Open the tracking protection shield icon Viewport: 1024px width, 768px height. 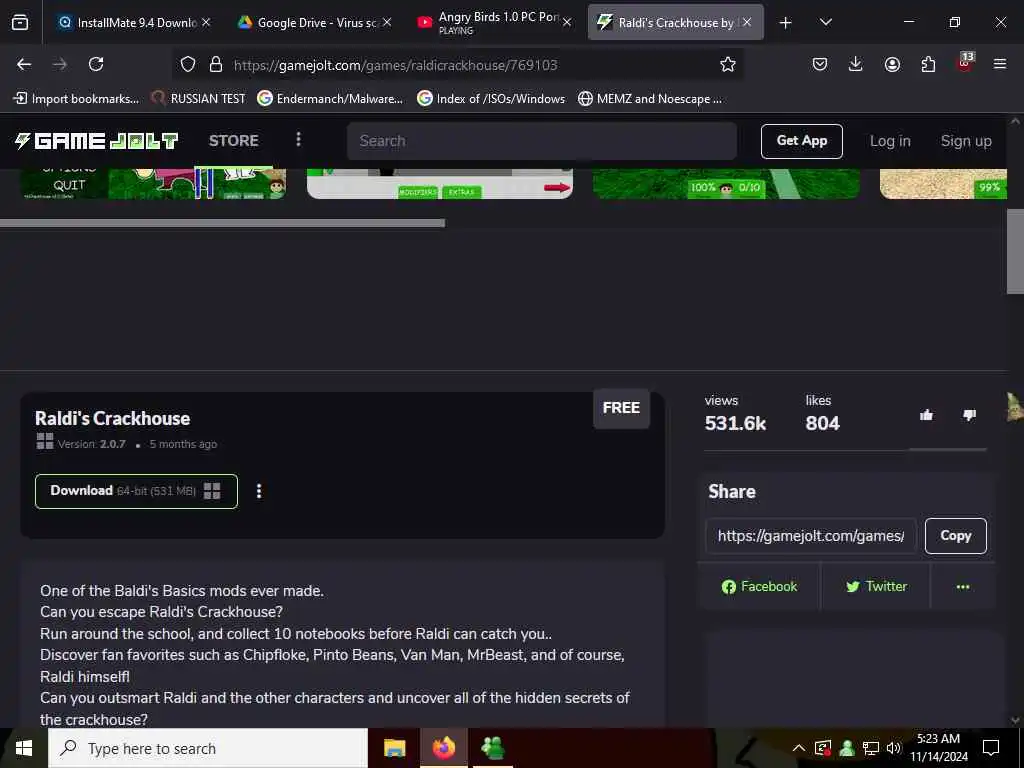pyautogui.click(x=188, y=64)
